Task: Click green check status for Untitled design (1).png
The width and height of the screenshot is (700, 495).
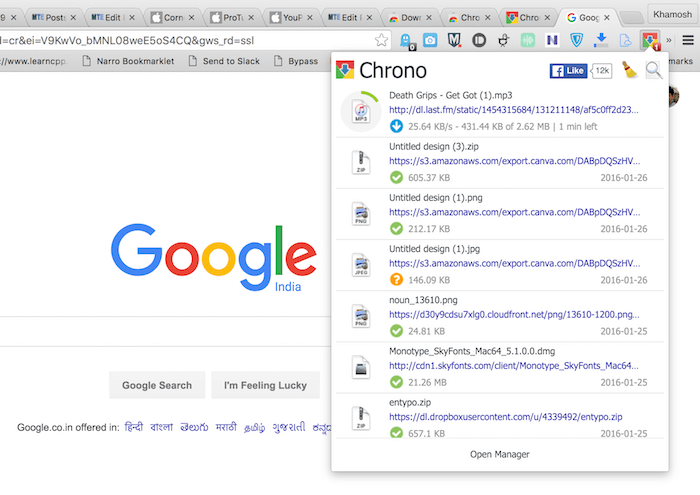Action: click(396, 229)
